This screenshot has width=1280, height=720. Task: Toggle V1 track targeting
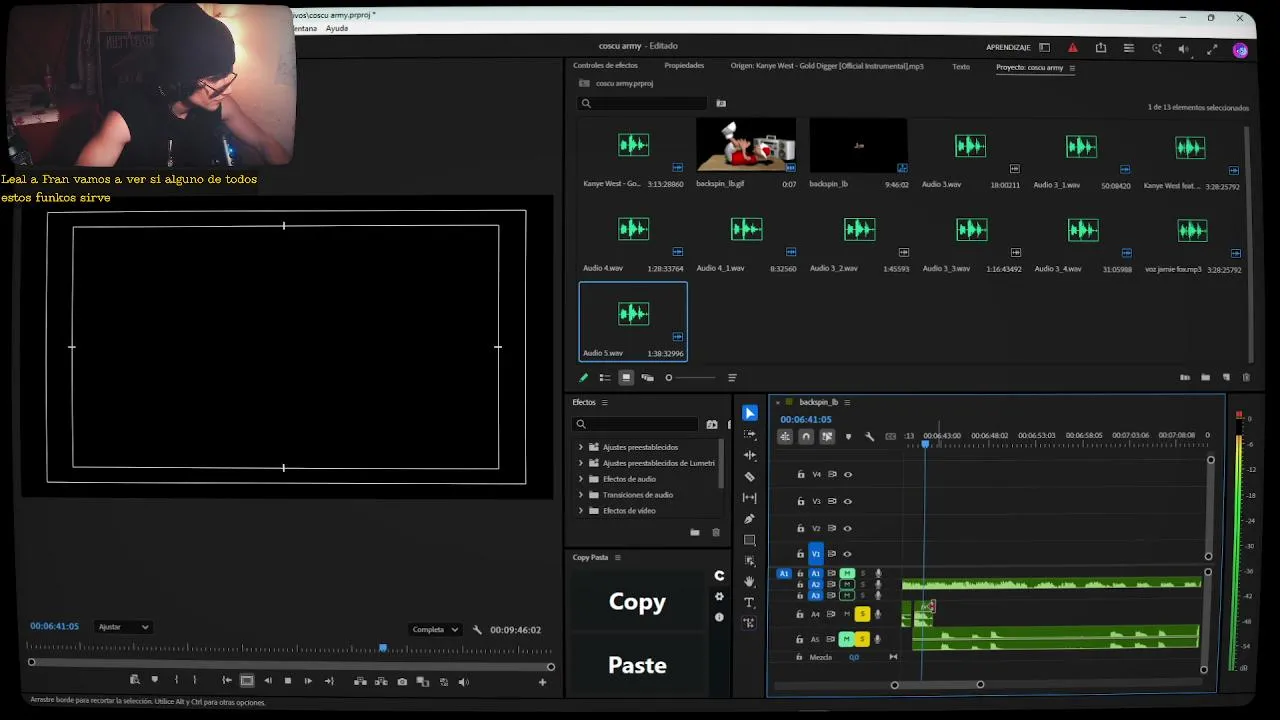click(x=816, y=553)
